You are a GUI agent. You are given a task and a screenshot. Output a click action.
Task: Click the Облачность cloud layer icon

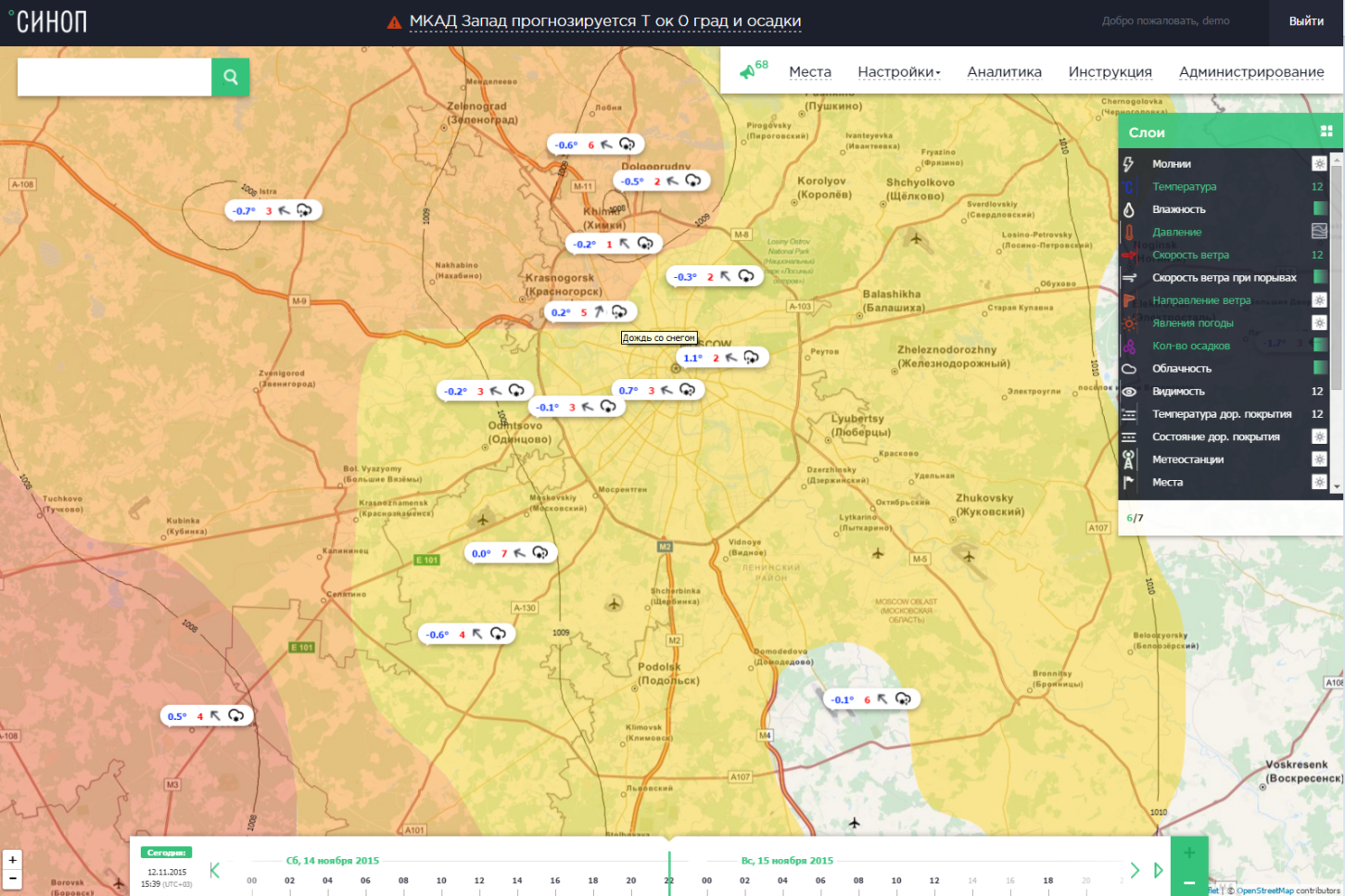coord(1128,369)
